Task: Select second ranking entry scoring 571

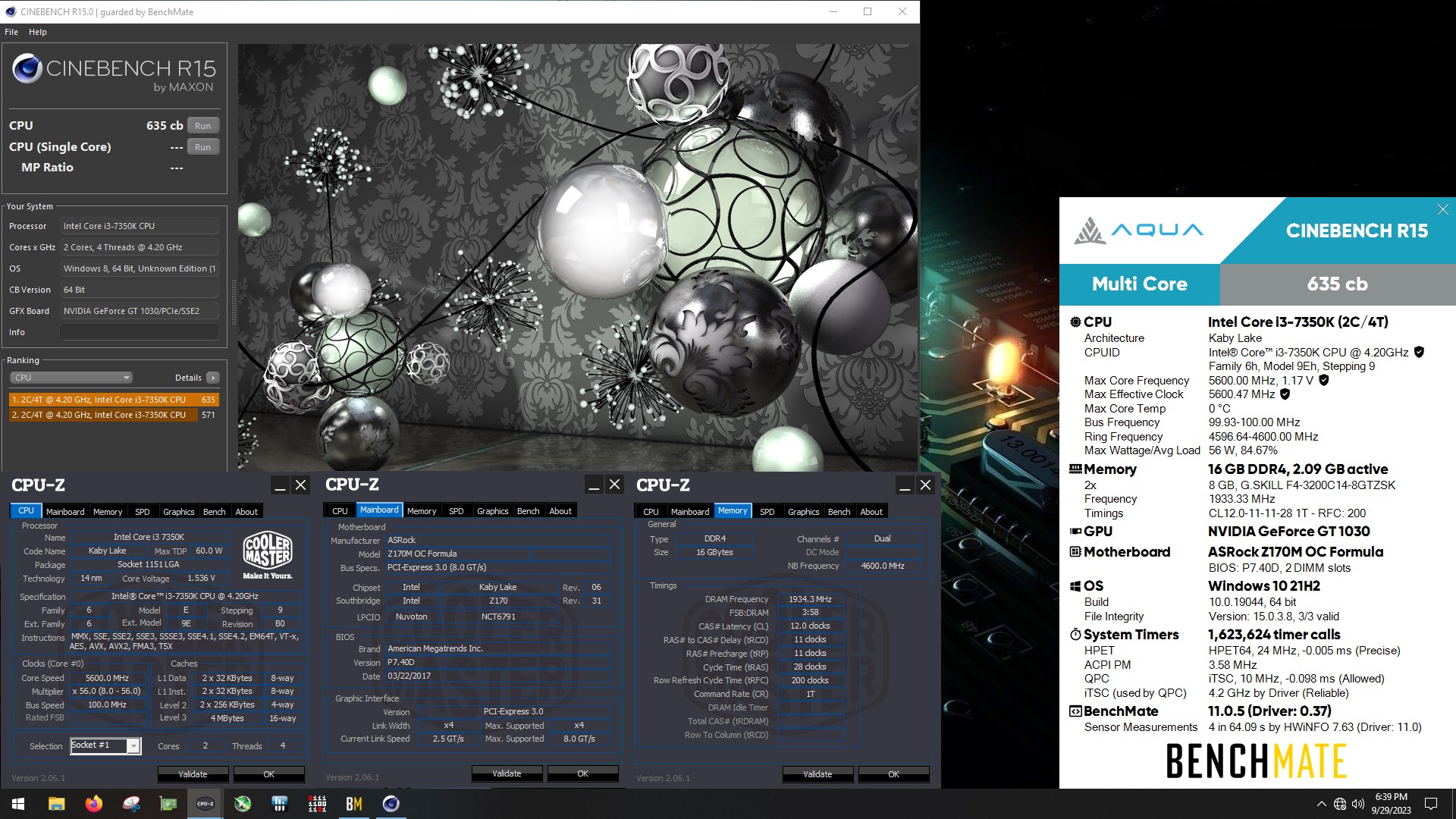Action: pyautogui.click(x=115, y=415)
